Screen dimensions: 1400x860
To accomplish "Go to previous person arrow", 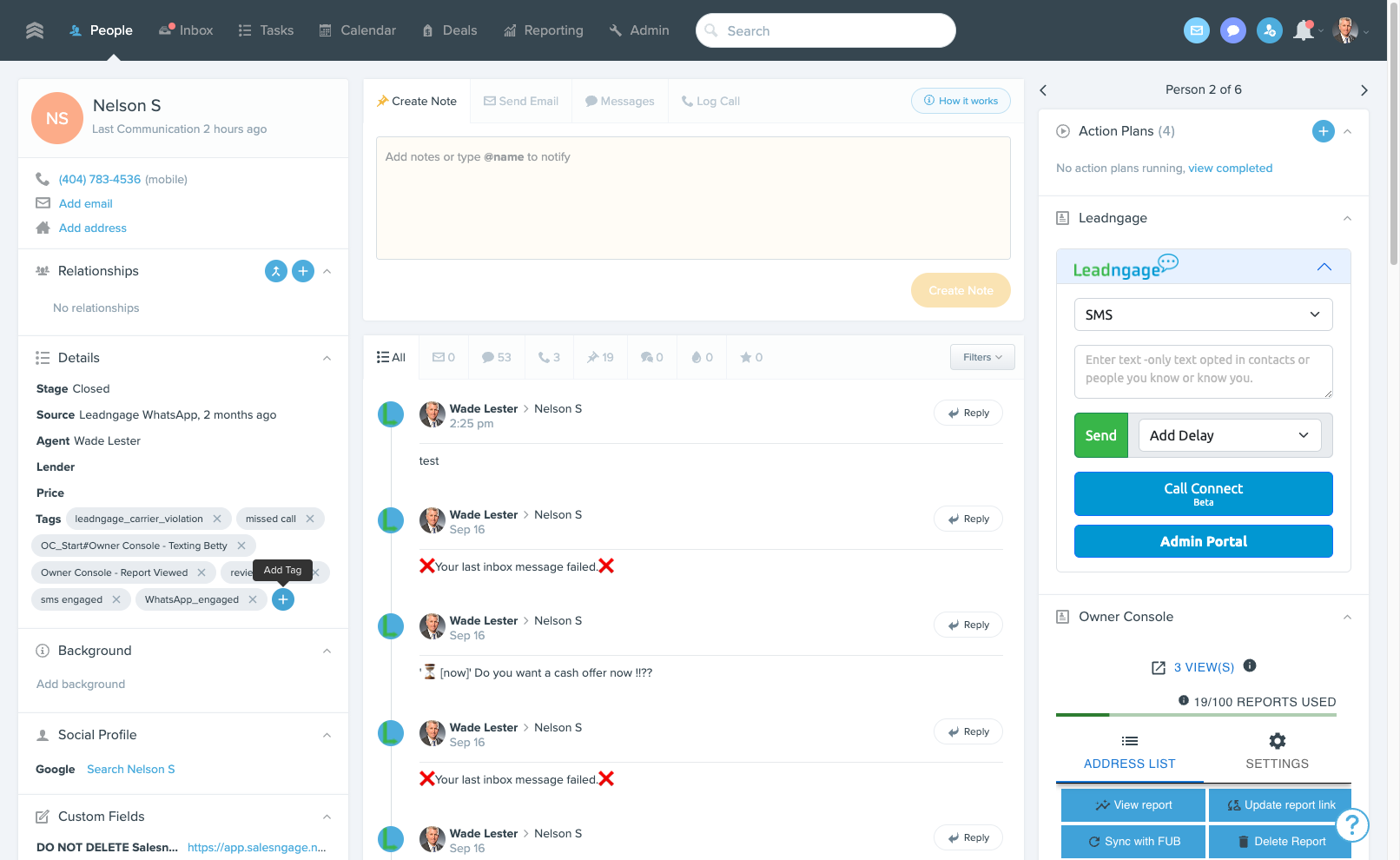I will tap(1043, 89).
